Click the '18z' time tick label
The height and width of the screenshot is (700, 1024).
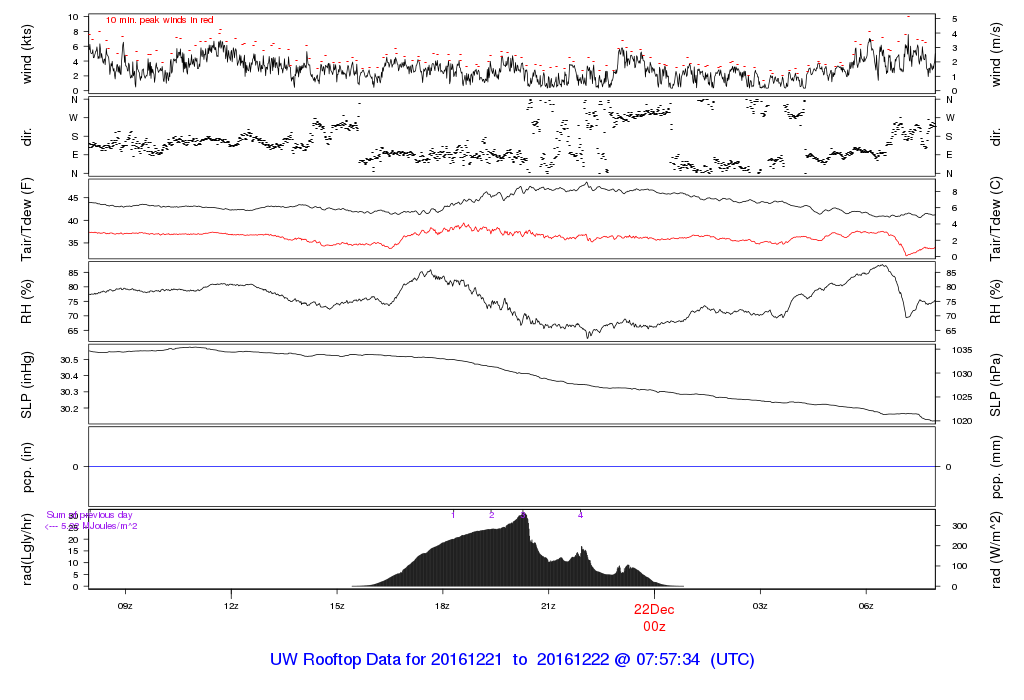[x=442, y=606]
